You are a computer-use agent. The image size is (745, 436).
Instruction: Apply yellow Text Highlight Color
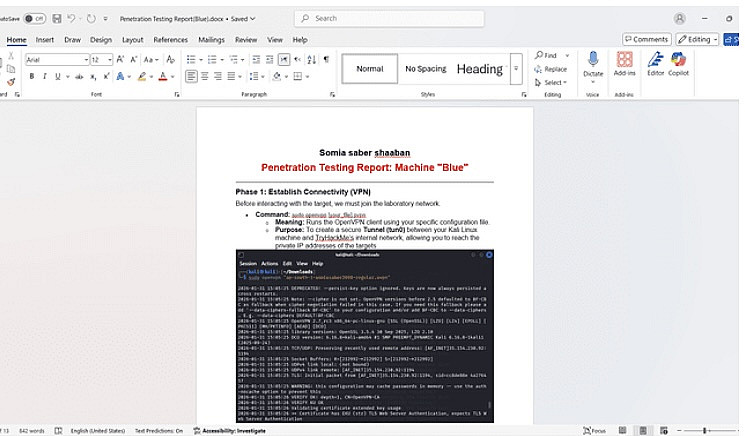coord(142,76)
